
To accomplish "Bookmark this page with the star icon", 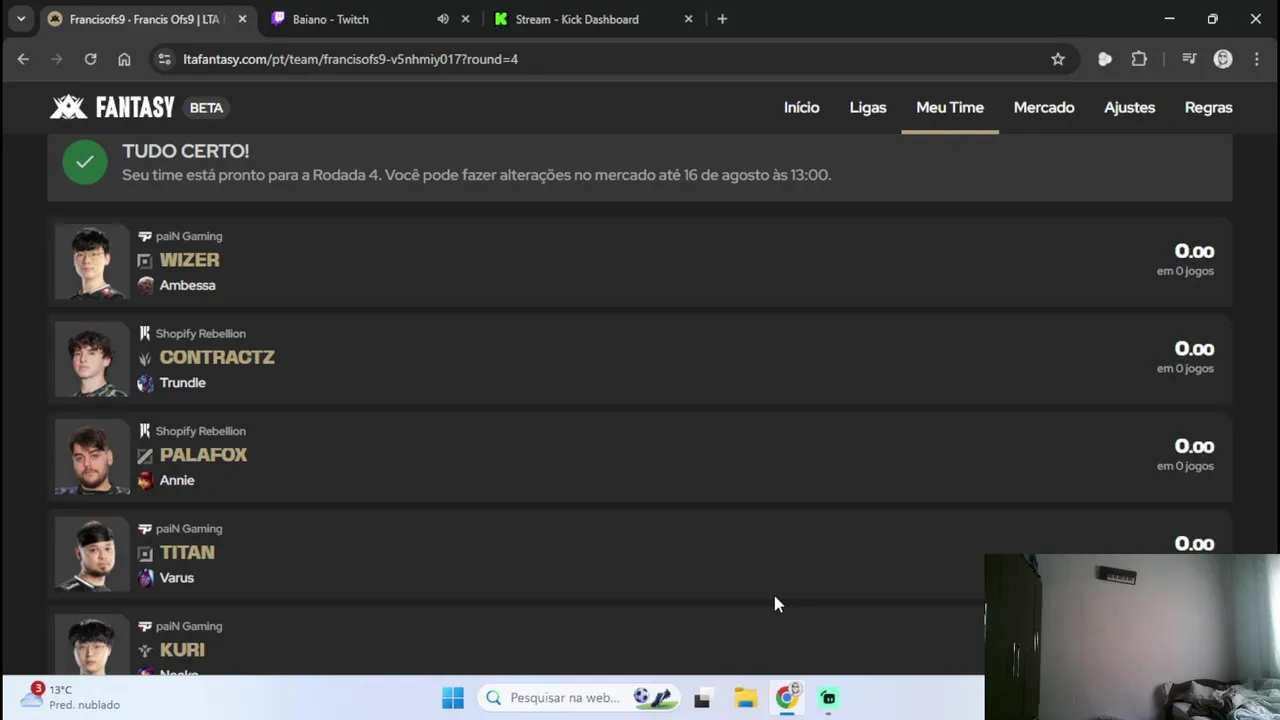I will pyautogui.click(x=1058, y=59).
